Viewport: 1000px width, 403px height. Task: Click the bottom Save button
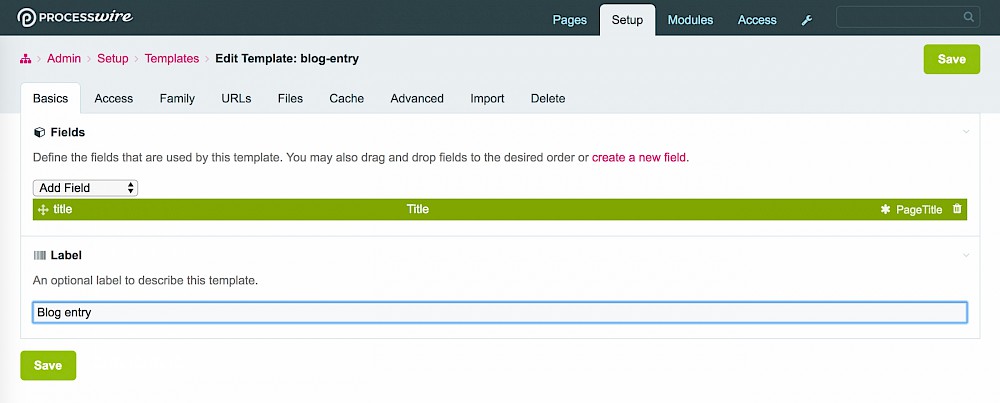click(x=48, y=365)
